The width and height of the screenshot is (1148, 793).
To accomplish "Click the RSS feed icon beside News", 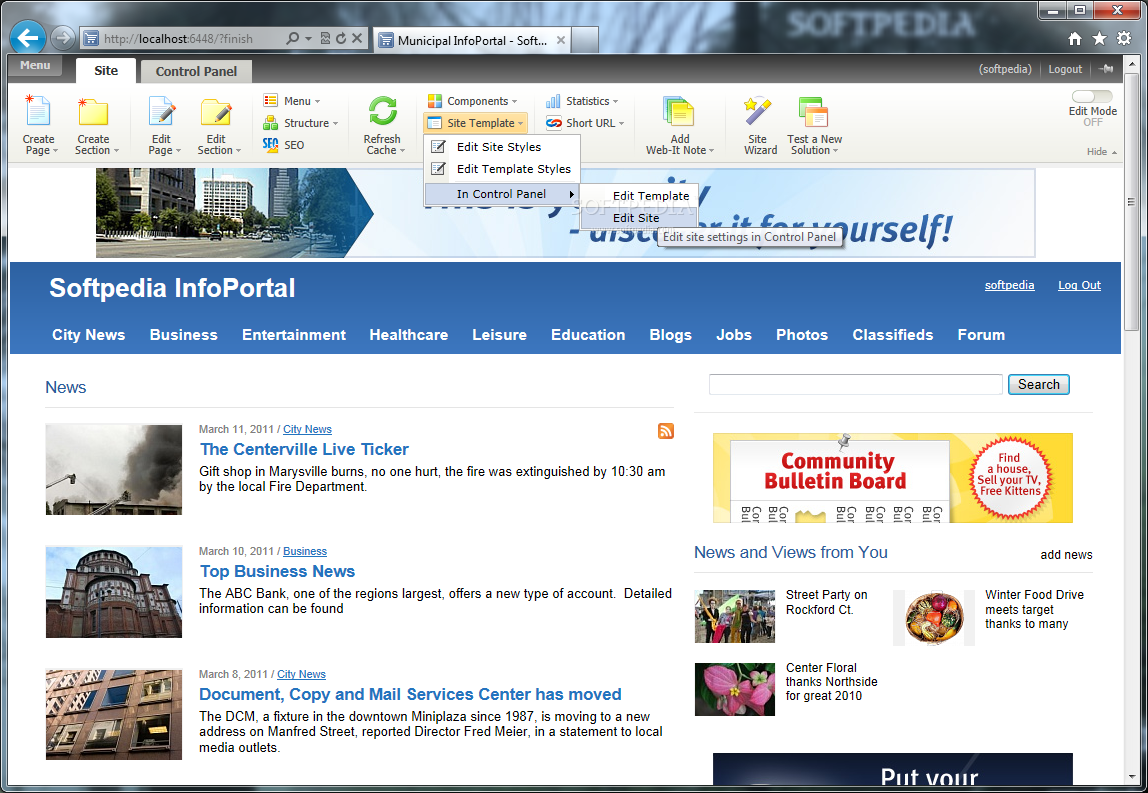I will 666,431.
